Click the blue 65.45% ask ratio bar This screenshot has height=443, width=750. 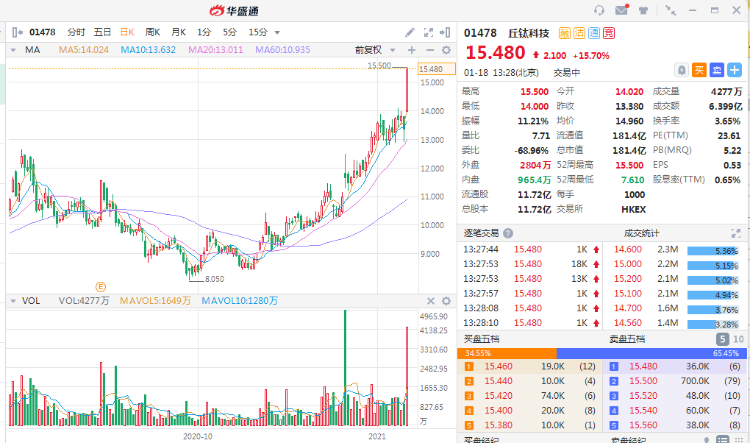pyautogui.click(x=651, y=353)
